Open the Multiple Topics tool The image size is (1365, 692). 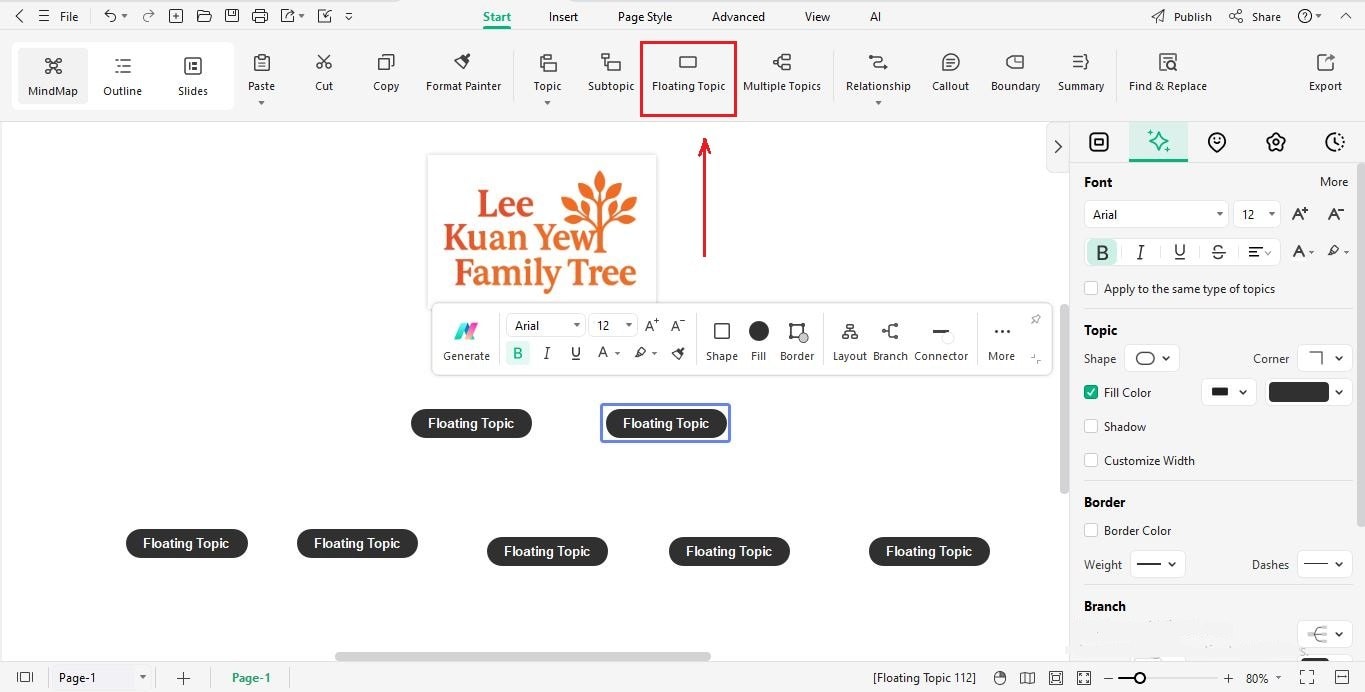point(781,74)
